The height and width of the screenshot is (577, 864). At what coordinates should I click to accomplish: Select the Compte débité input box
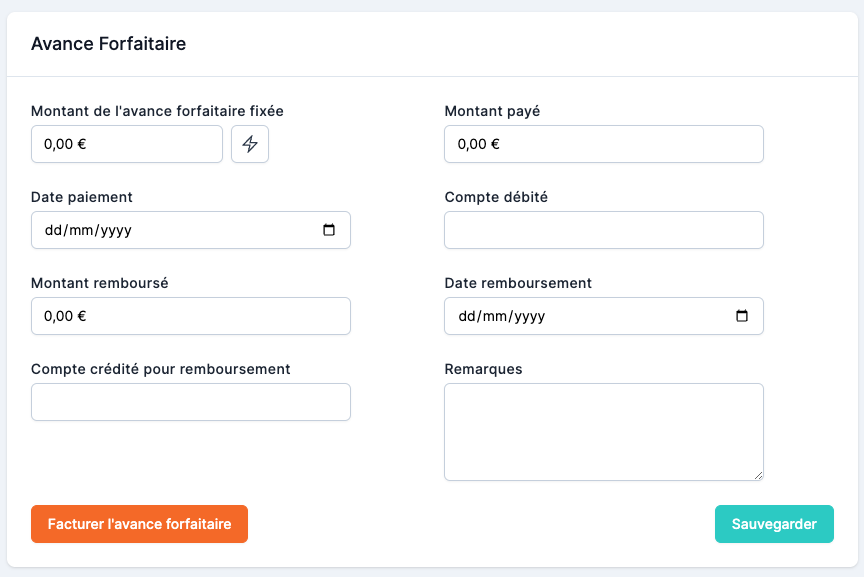pyautogui.click(x=603, y=230)
